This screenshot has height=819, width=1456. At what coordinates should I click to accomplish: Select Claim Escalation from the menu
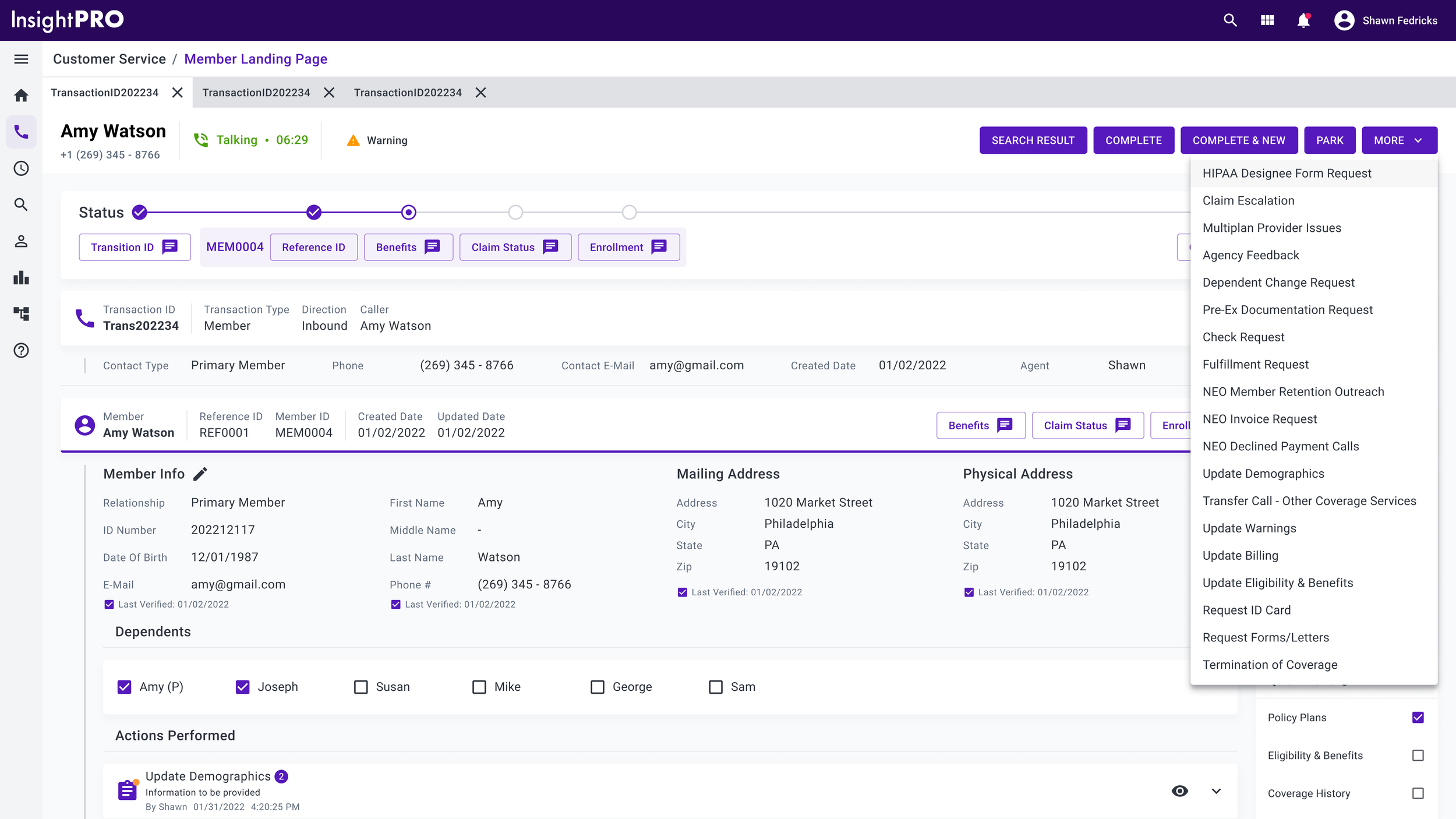tap(1248, 200)
